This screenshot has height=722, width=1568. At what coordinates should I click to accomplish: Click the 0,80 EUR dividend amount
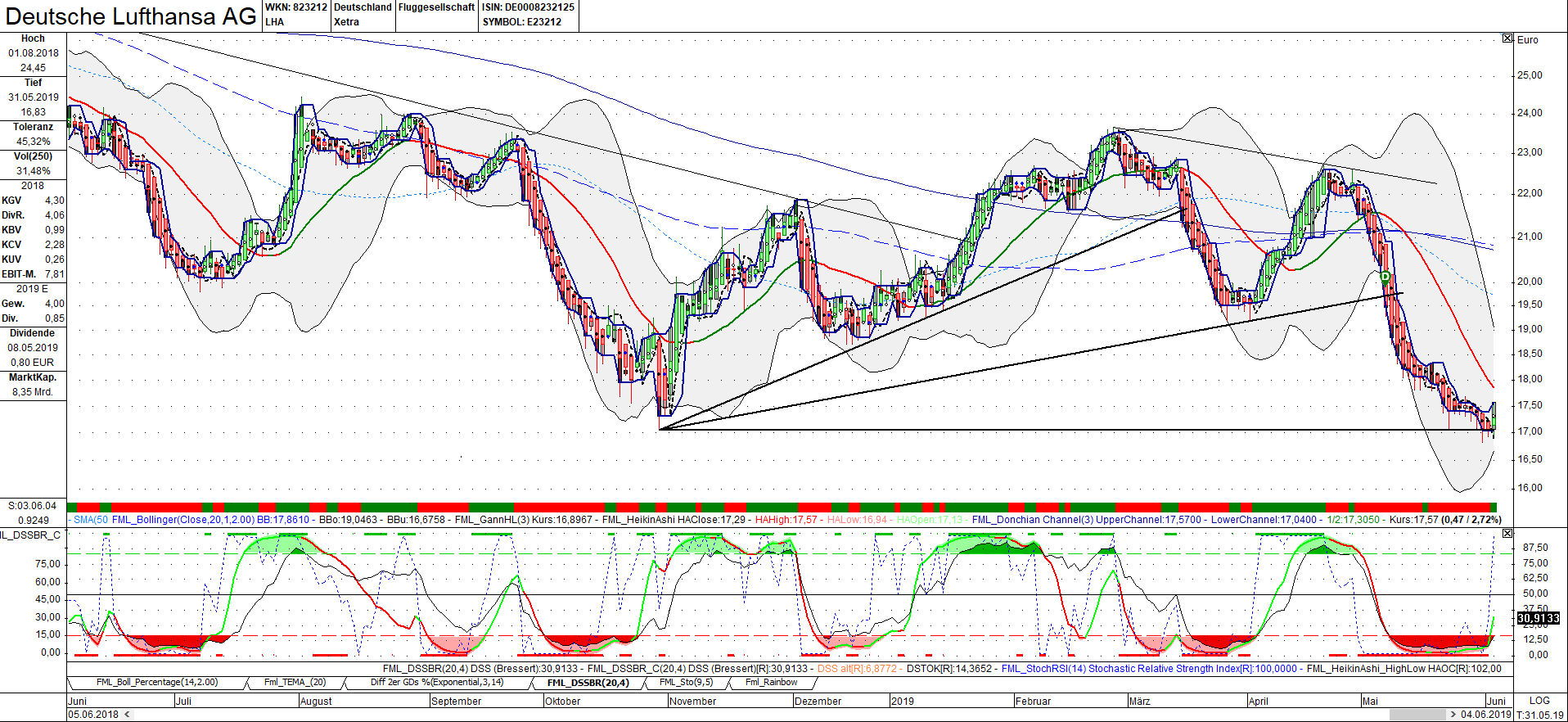click(x=33, y=363)
